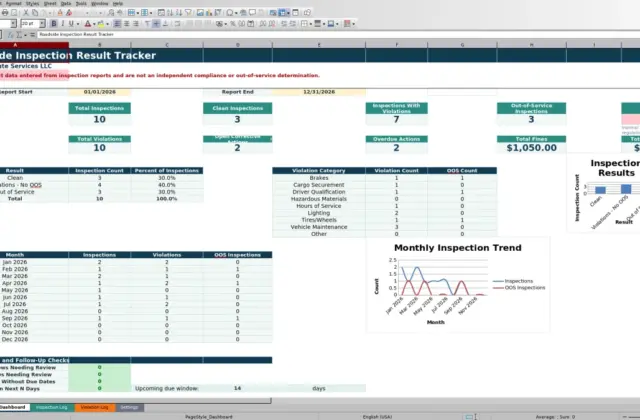Open the font size dropdown
The height and width of the screenshot is (420, 640).
pyautogui.click(x=42, y=24)
